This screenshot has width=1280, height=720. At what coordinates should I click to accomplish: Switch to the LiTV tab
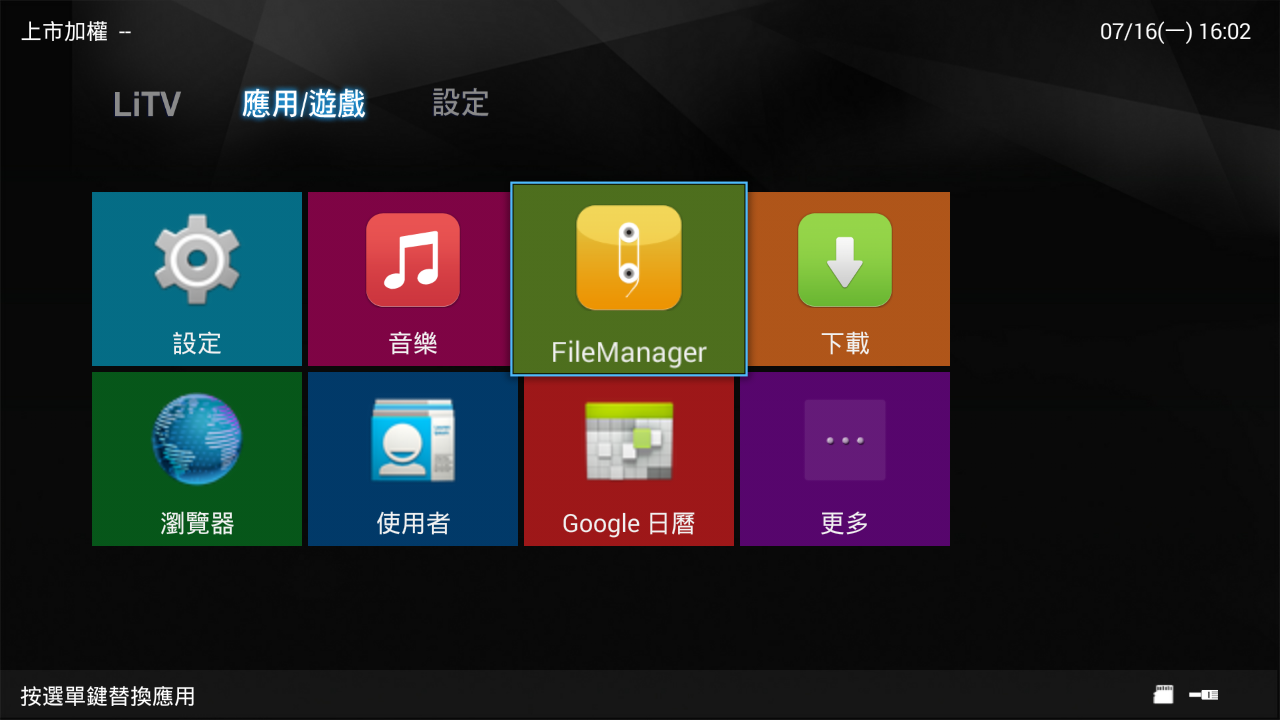146,104
